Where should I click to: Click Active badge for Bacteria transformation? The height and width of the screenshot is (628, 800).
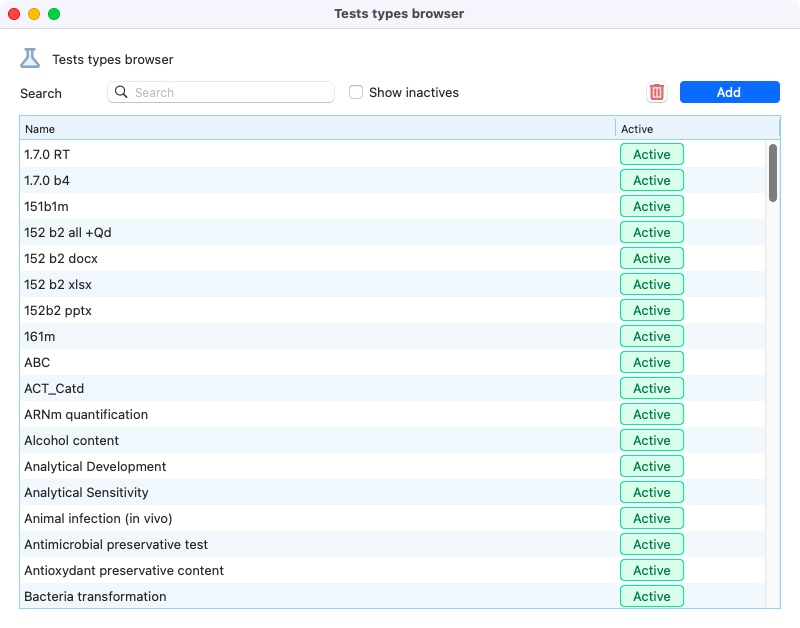[652, 596]
